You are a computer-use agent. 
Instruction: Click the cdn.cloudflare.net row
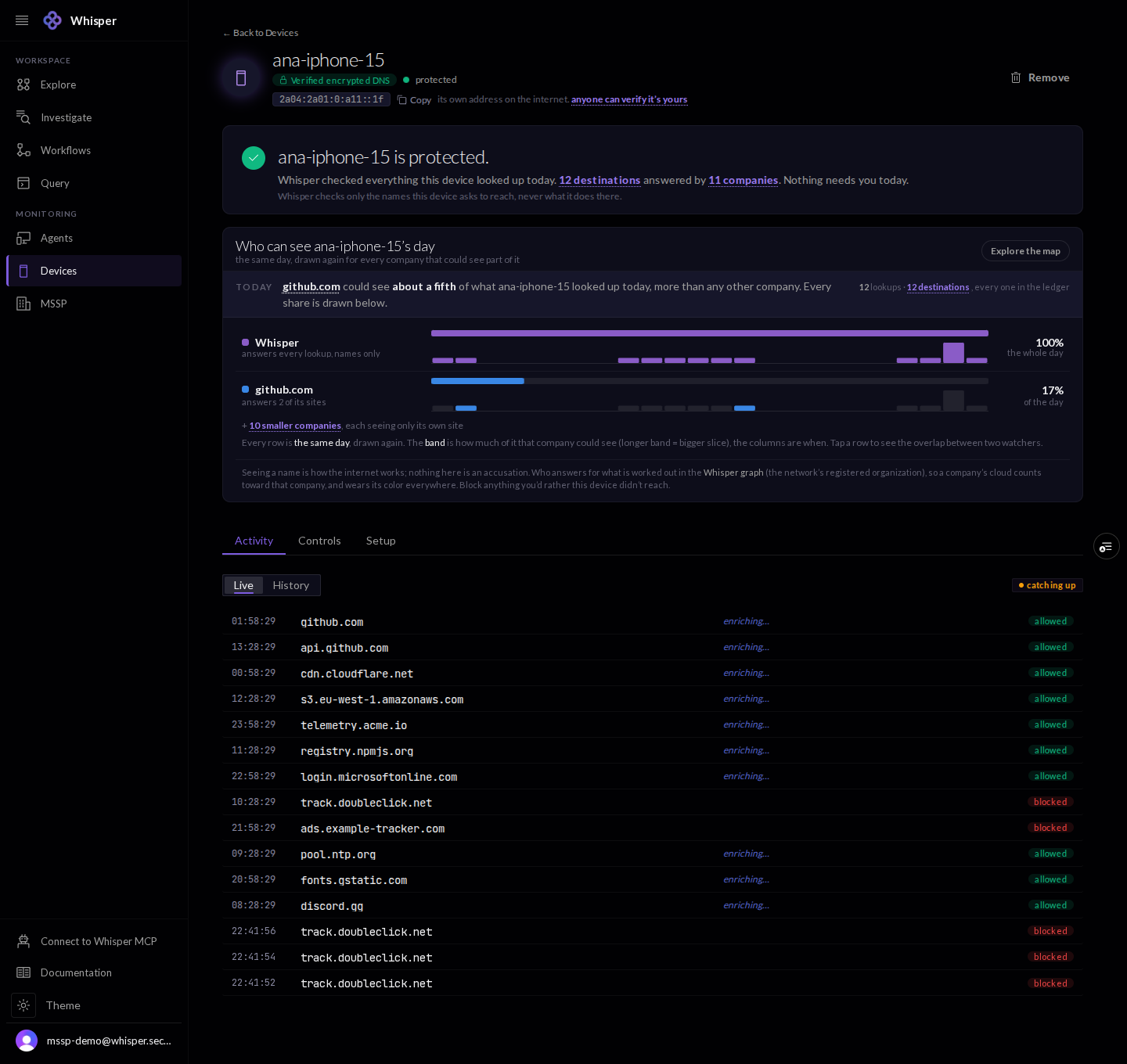point(653,673)
